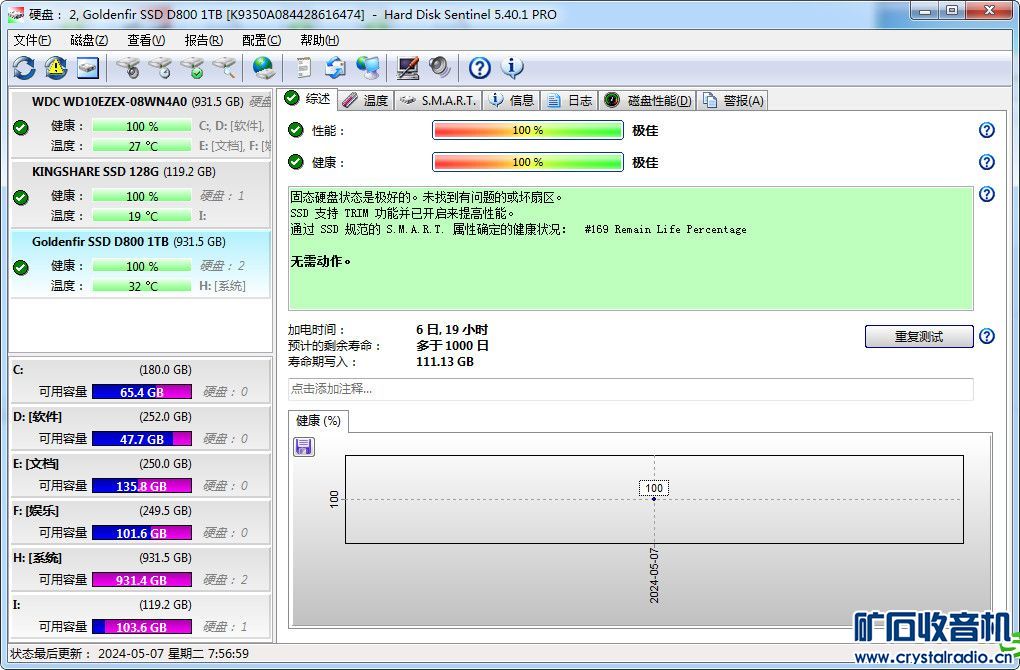Click the 27 °C temperature bar of the WDC disk

click(x=142, y=146)
